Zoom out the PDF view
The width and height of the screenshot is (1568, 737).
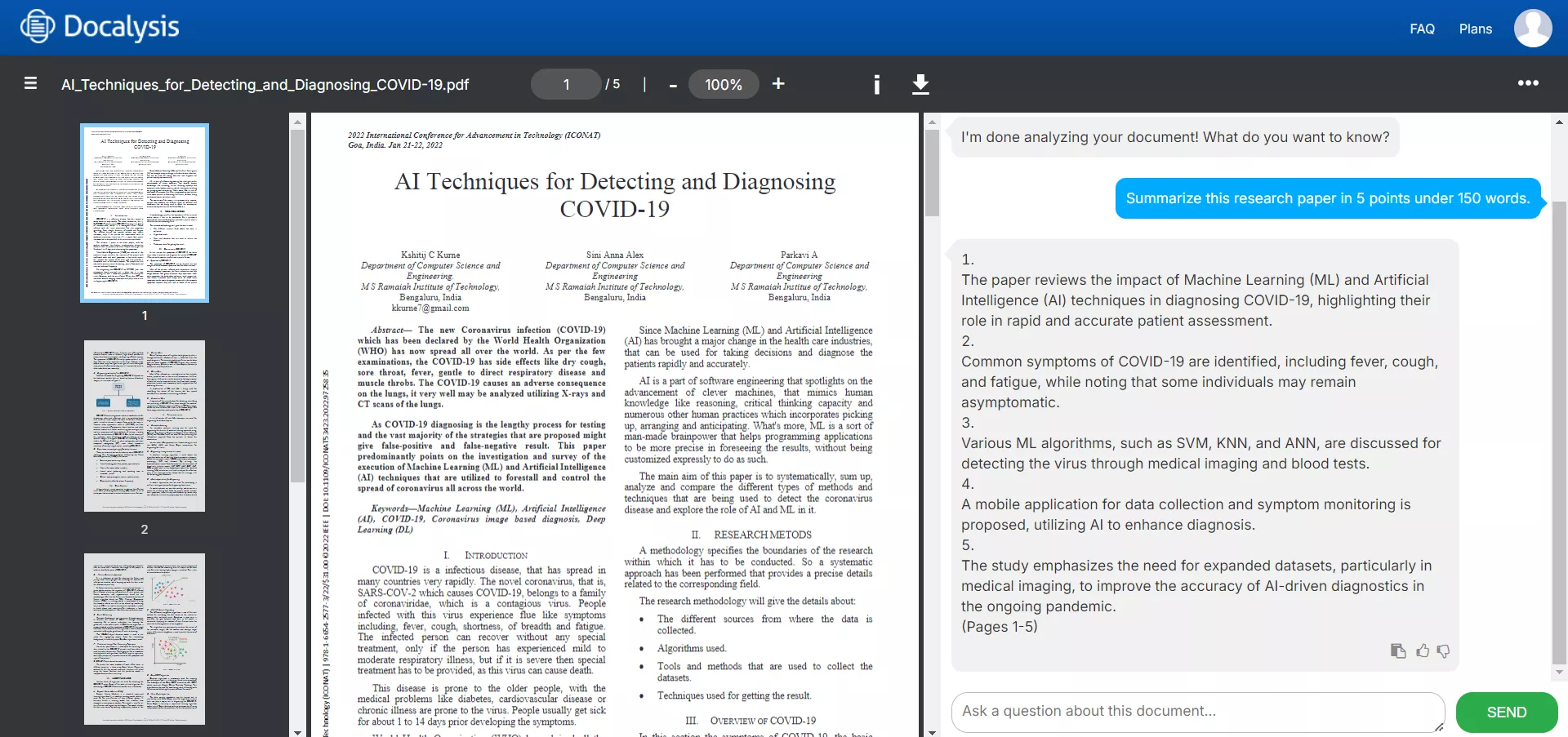(x=672, y=84)
